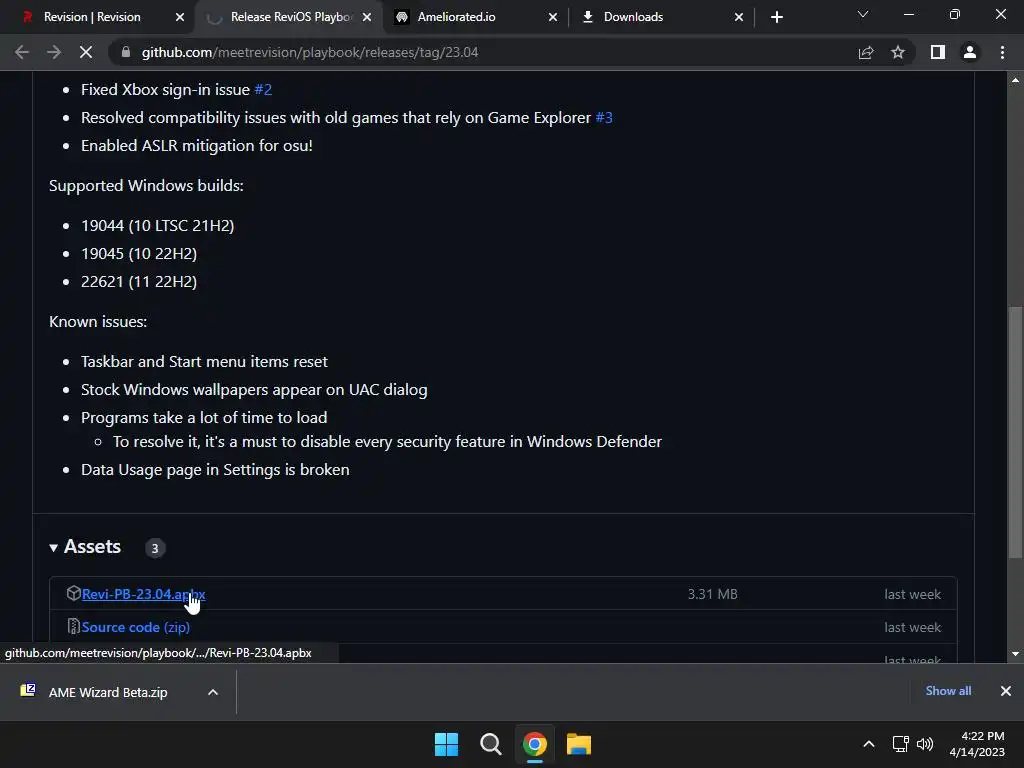This screenshot has width=1024, height=768.
Task: Close the downloads bar
Action: 1006,691
